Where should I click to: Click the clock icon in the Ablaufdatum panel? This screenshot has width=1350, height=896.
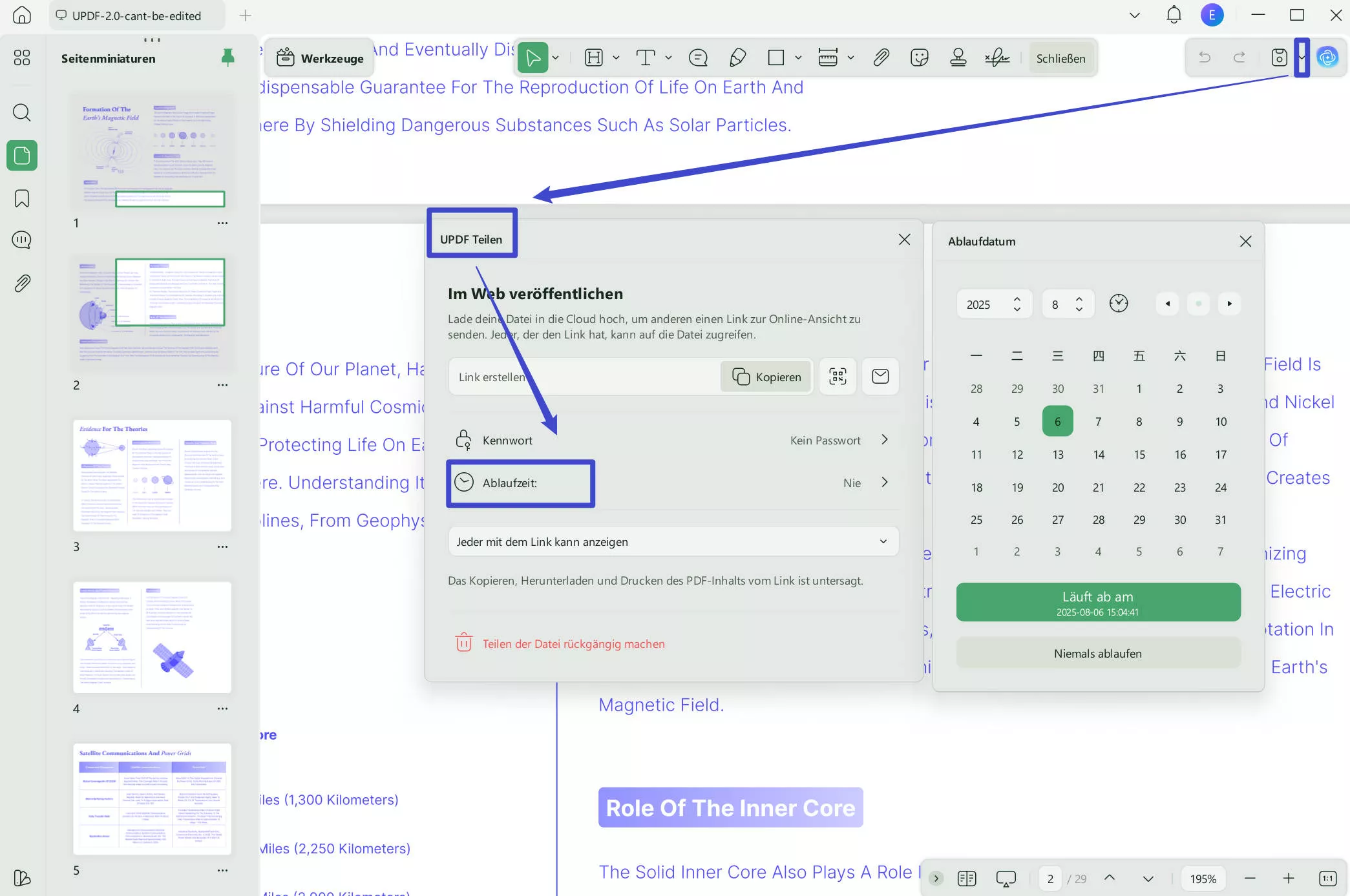pos(1119,304)
